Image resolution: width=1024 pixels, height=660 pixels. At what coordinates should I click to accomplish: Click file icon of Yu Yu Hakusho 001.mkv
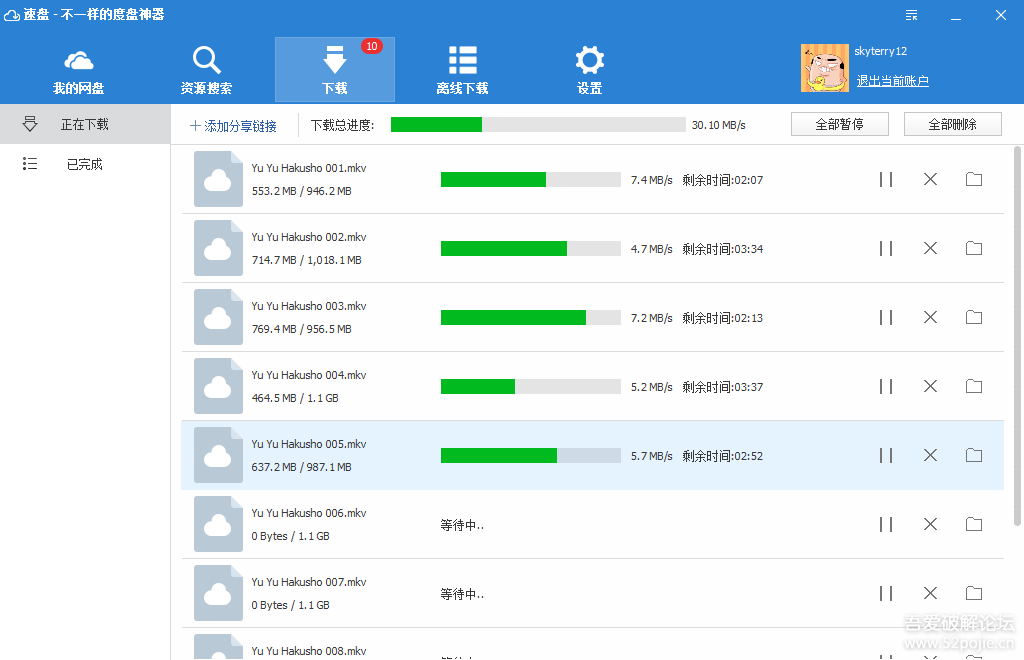pos(218,179)
